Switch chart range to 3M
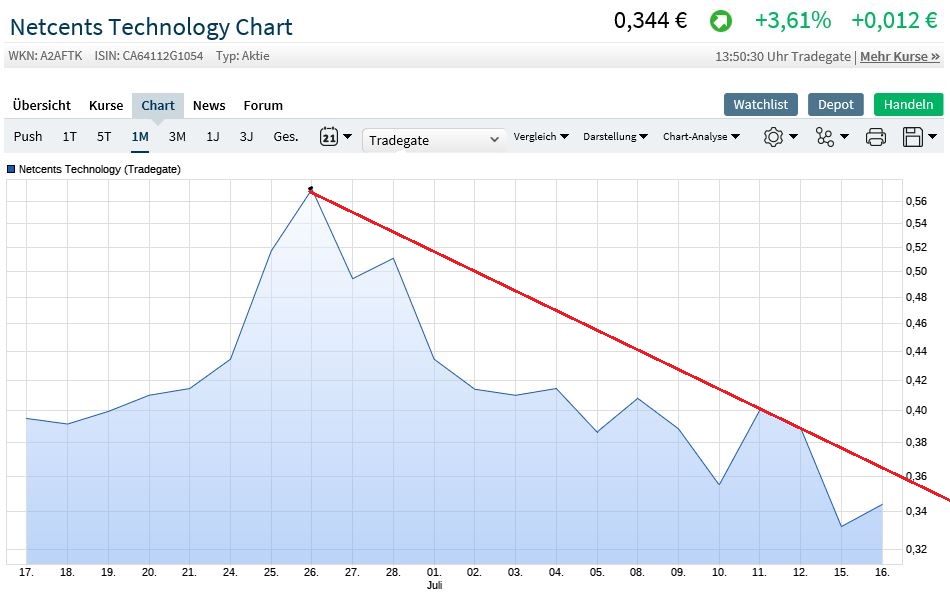Screen dimensions: 950x593 coord(177,137)
